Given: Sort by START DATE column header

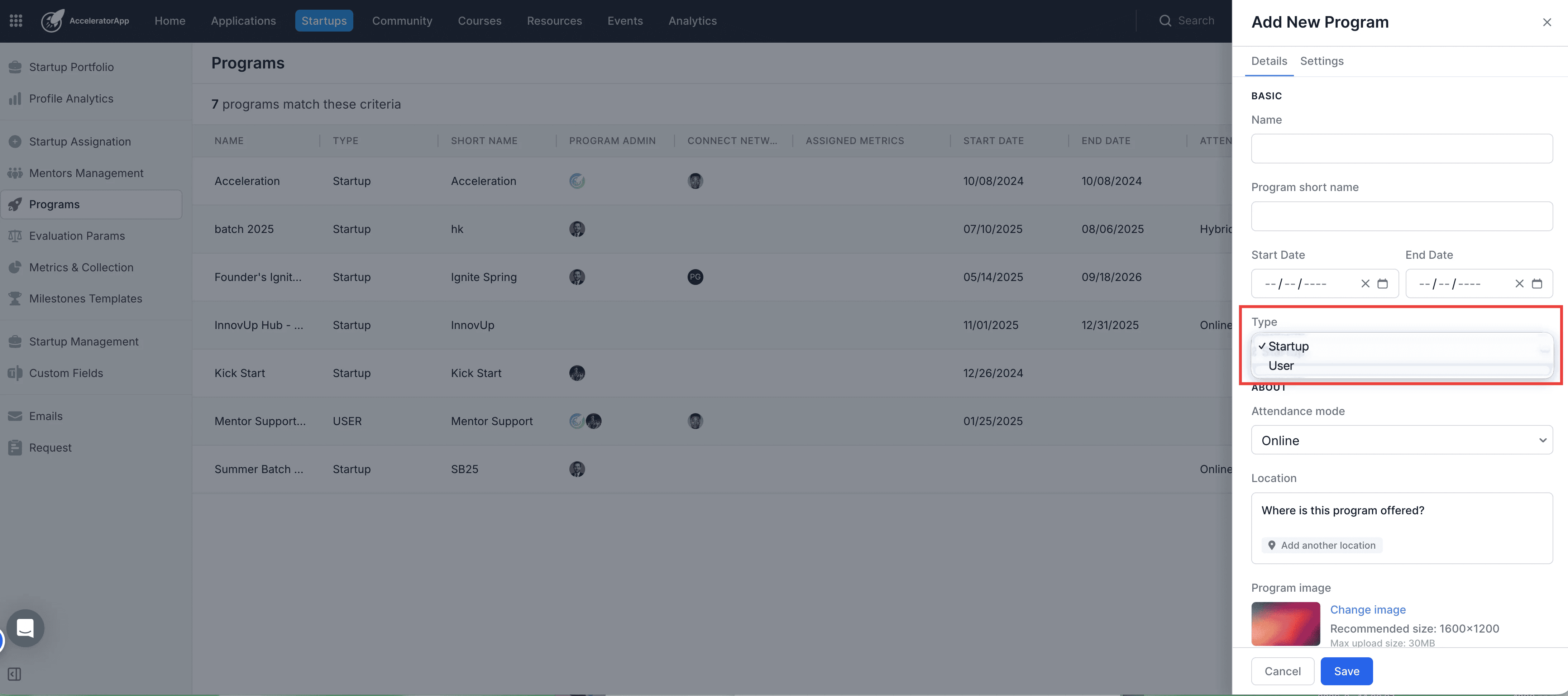Looking at the screenshot, I should click(993, 141).
